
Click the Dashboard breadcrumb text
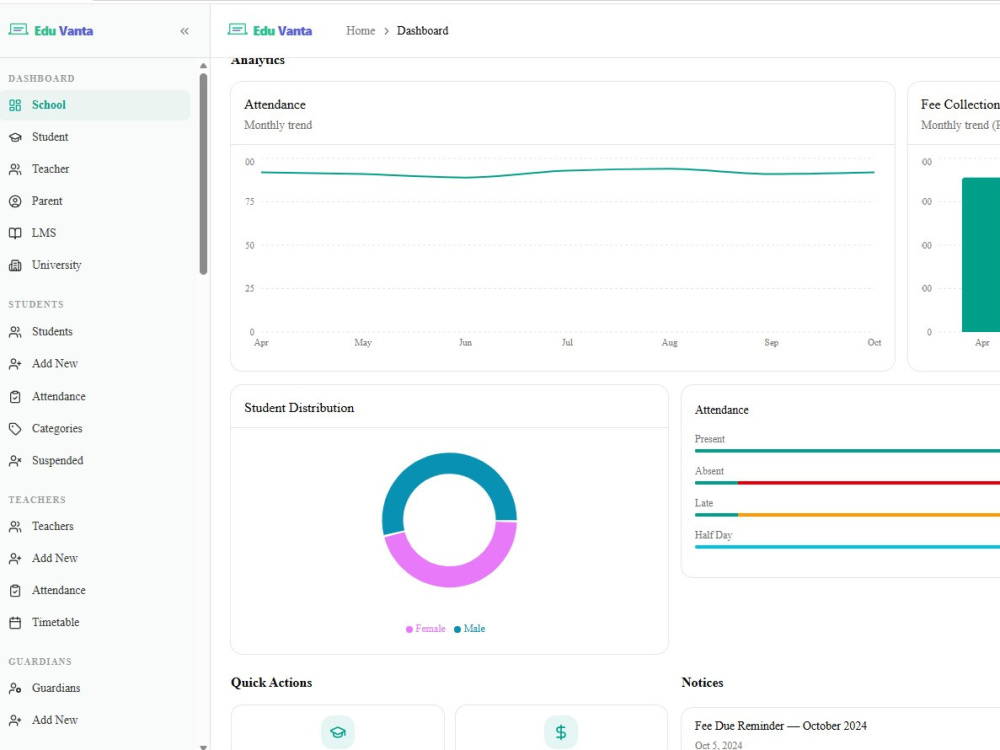[422, 31]
